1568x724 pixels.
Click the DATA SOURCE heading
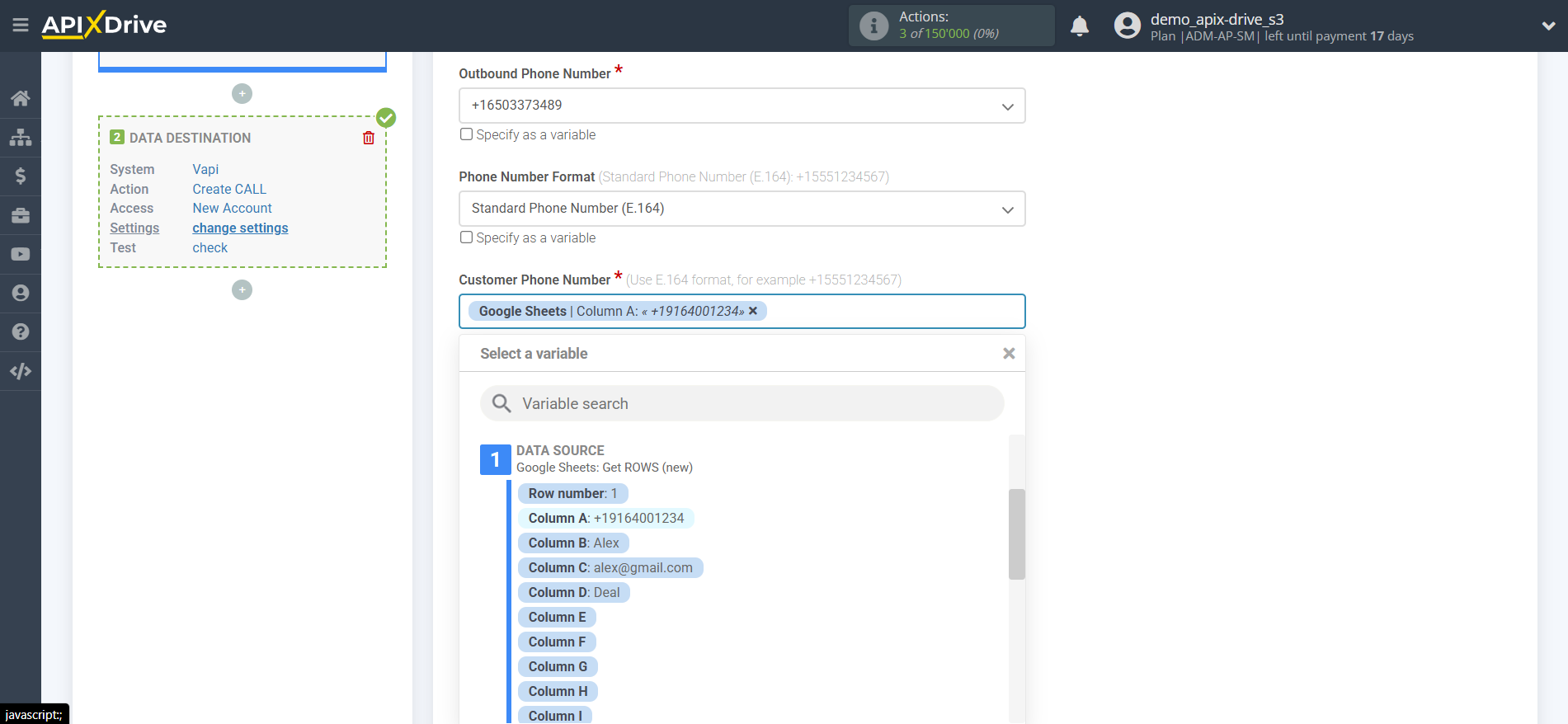point(560,450)
